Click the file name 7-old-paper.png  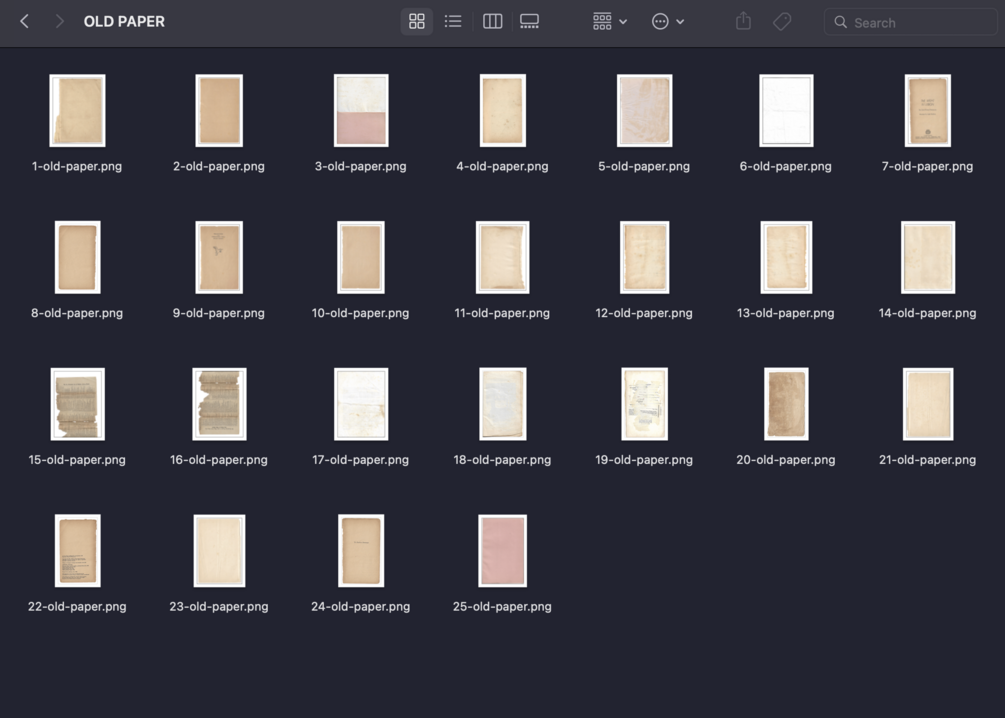coord(927,166)
